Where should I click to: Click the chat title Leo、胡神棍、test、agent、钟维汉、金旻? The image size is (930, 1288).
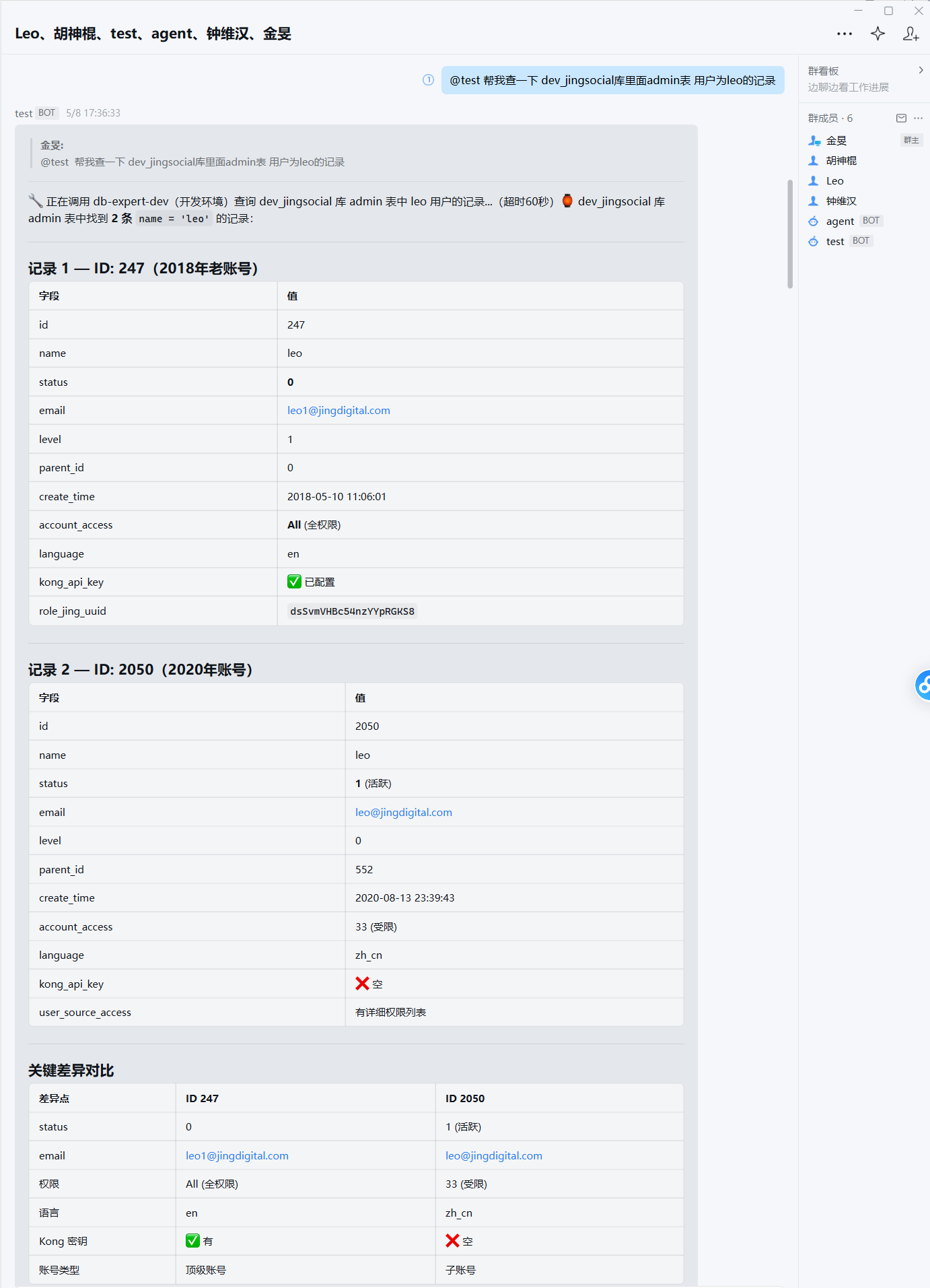click(153, 34)
